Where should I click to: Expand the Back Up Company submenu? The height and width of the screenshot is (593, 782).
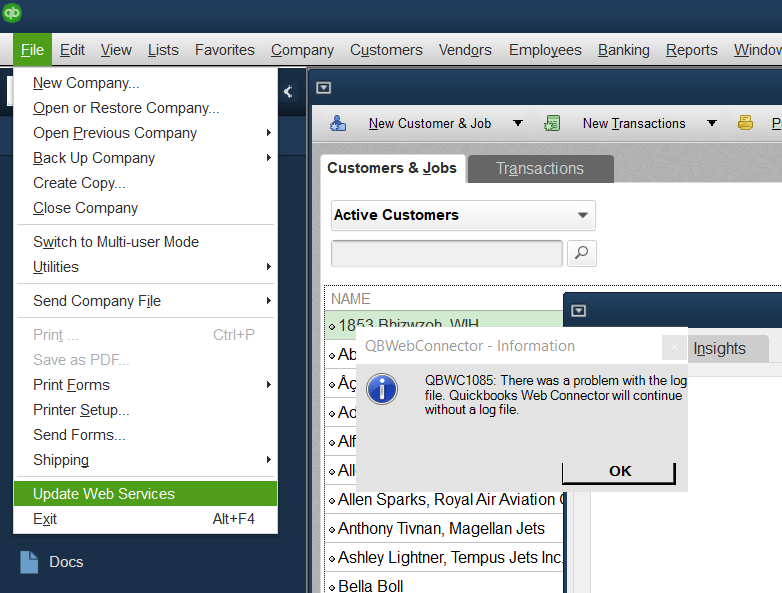coord(268,158)
